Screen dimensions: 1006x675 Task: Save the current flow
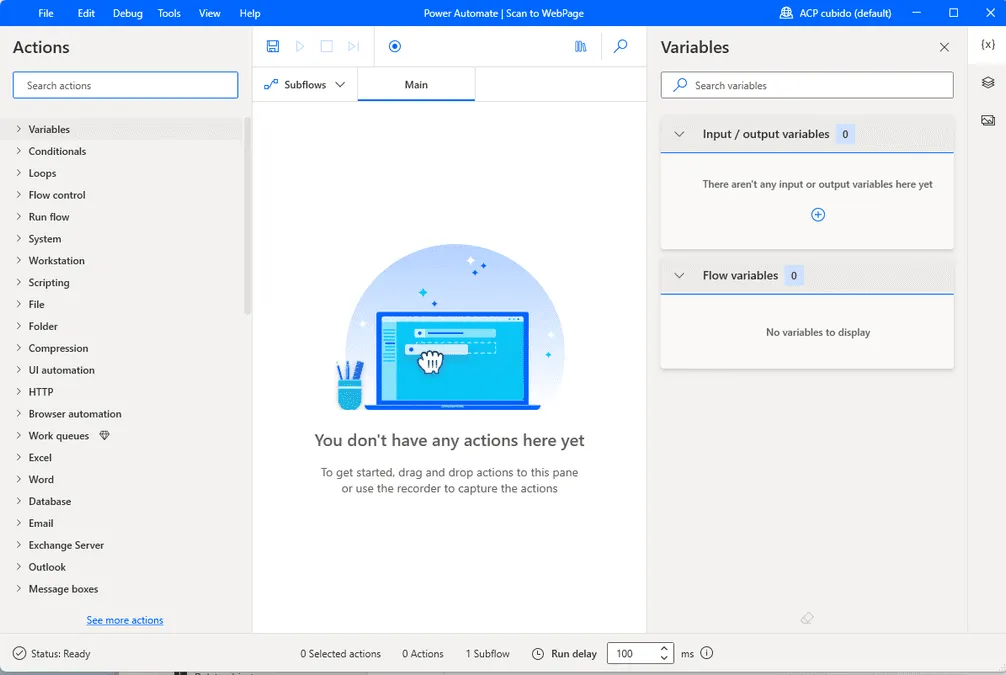[x=272, y=46]
